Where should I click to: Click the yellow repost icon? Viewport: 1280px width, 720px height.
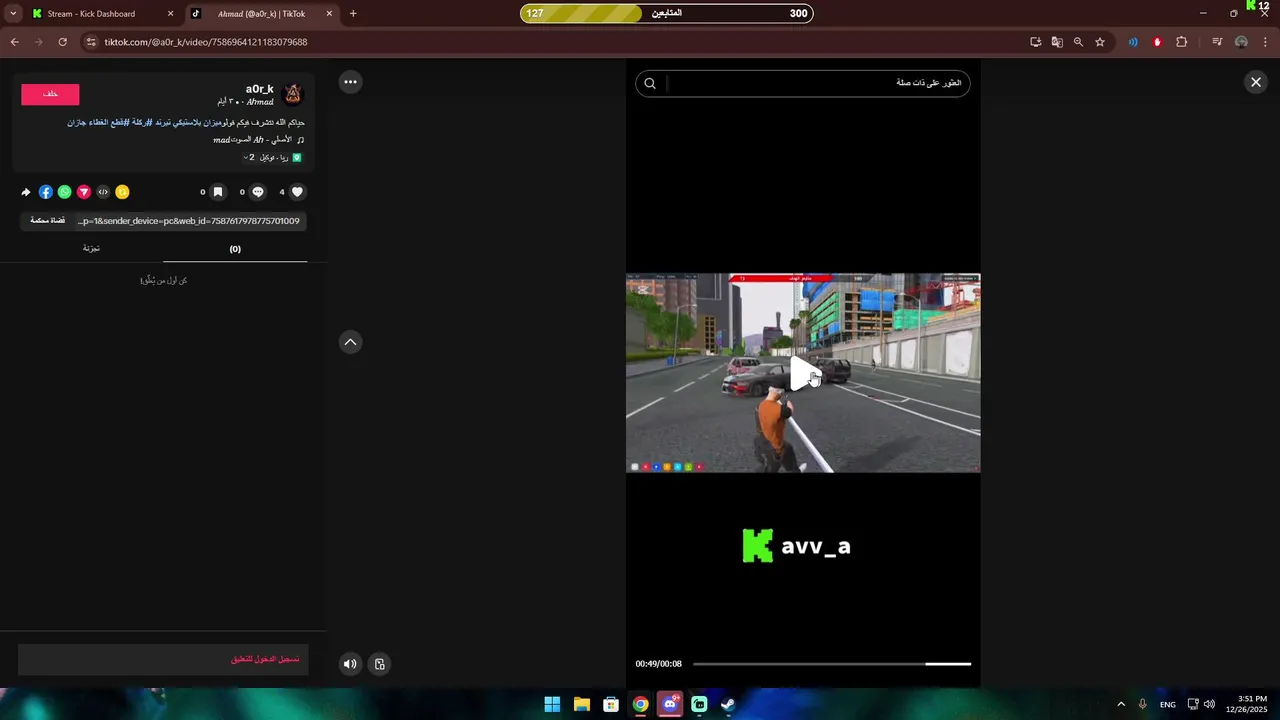point(122,192)
